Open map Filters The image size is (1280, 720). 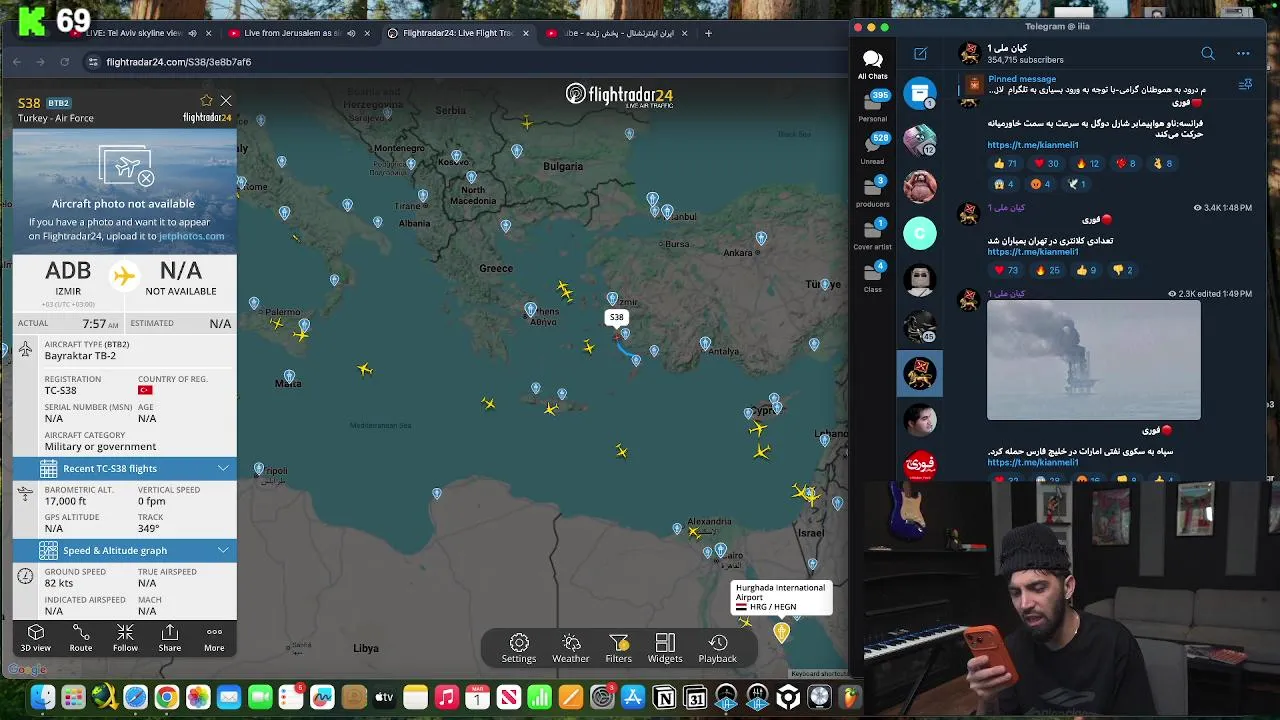pyautogui.click(x=618, y=648)
